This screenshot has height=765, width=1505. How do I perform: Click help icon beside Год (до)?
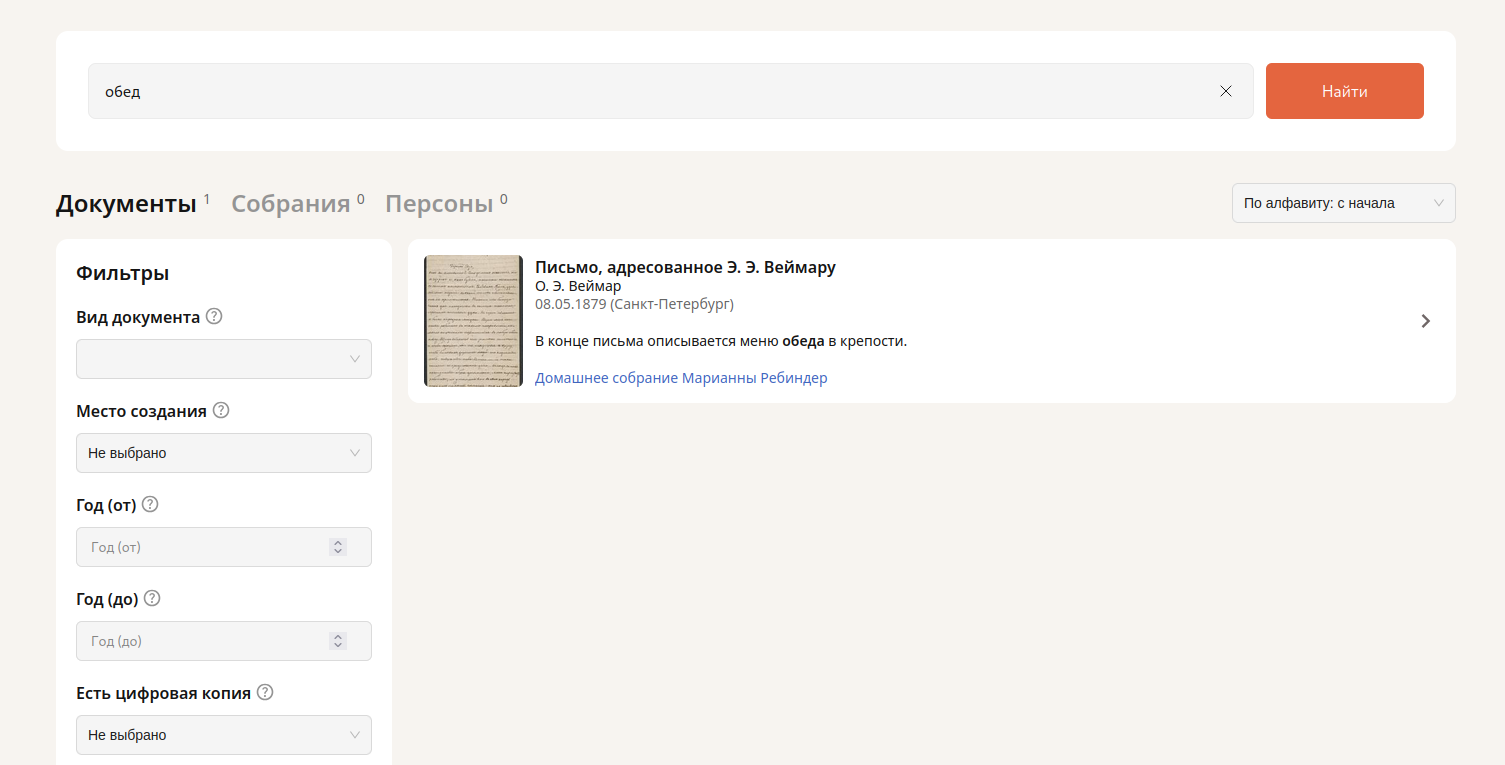click(x=152, y=599)
